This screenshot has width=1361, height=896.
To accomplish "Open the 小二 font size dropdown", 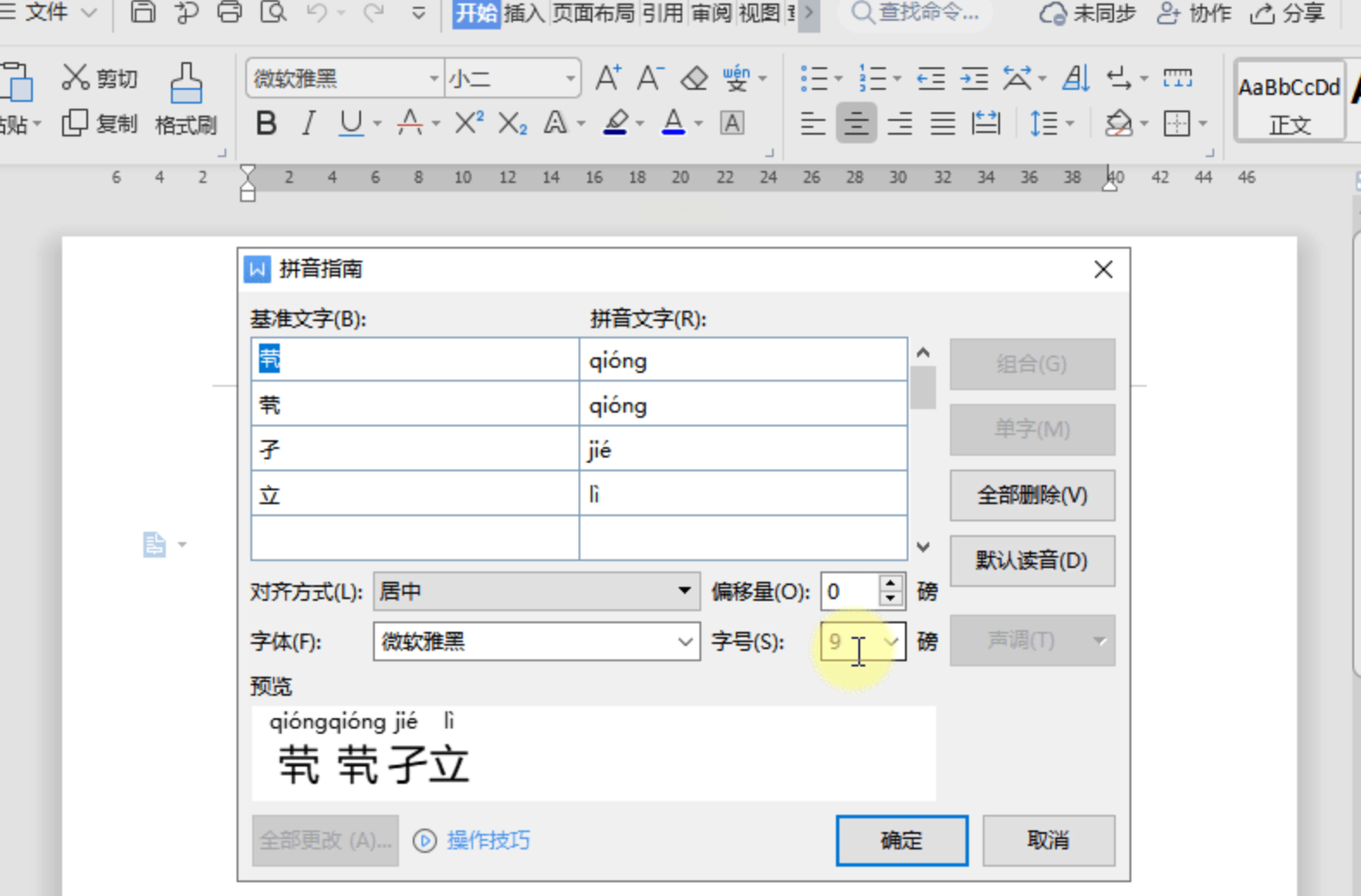I will (x=570, y=79).
